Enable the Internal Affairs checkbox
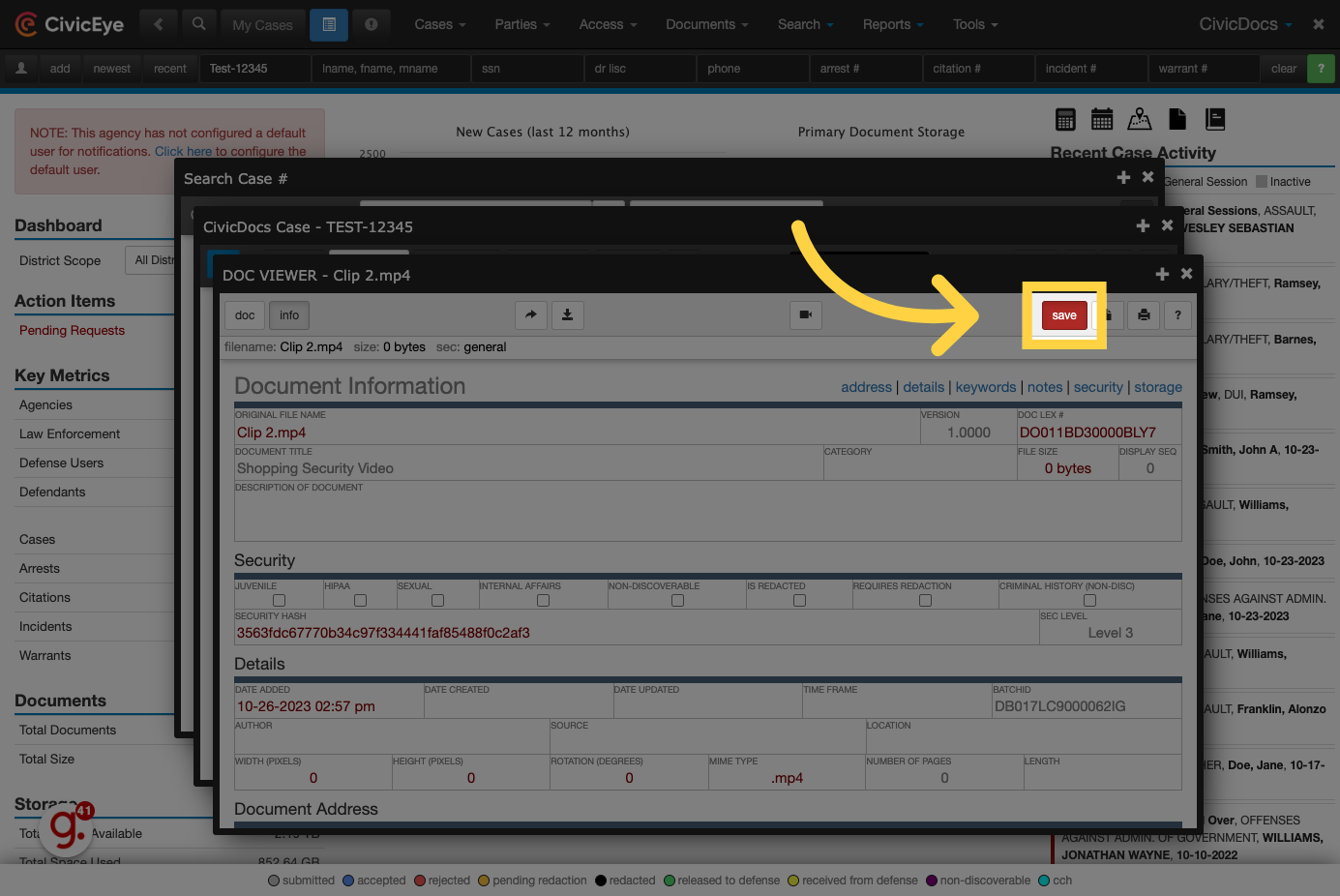1340x896 pixels. [543, 601]
